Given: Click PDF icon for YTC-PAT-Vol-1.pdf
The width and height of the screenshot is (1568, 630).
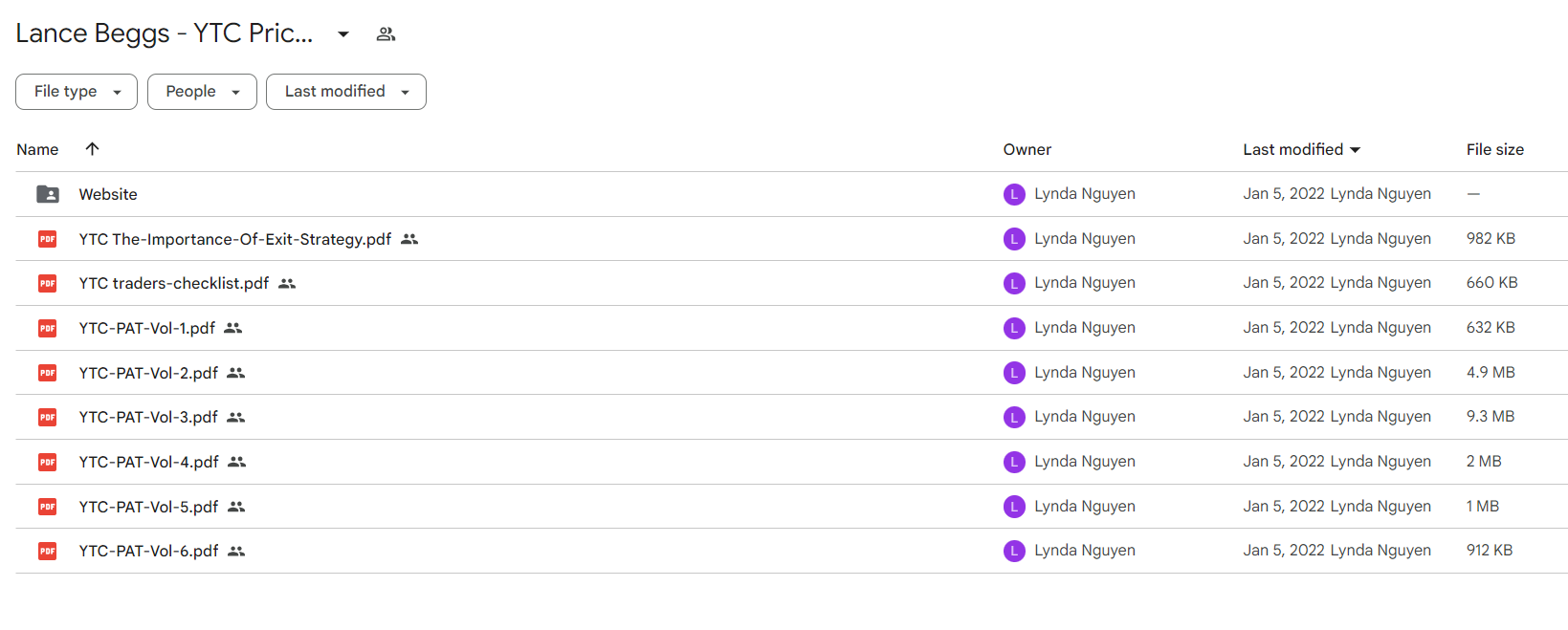Looking at the screenshot, I should 48,328.
